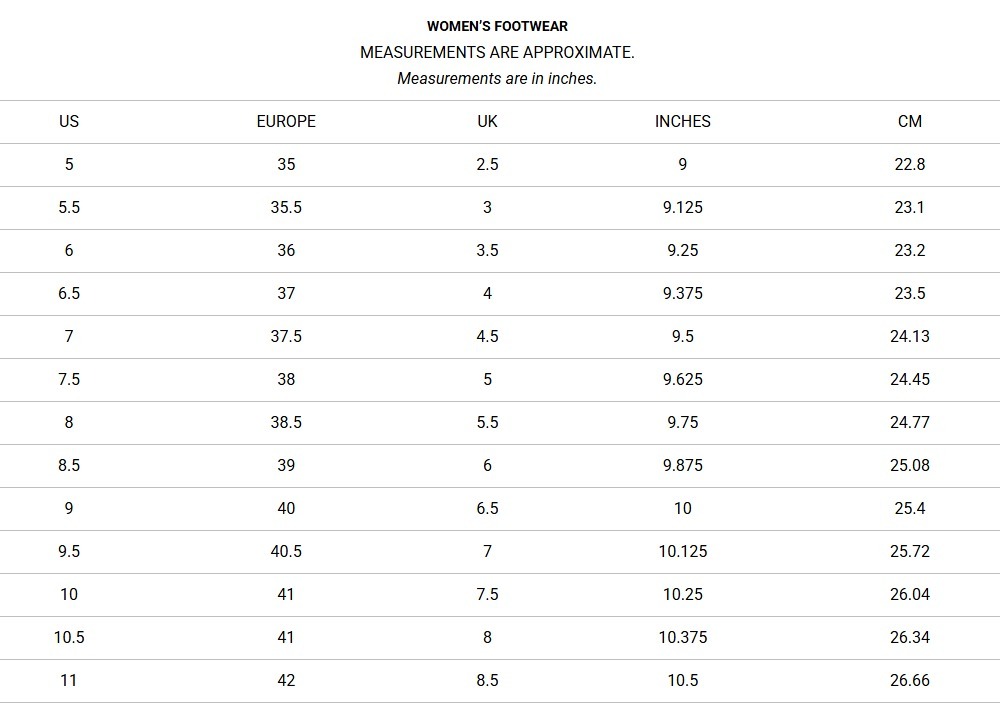
Task: Select the US column header
Action: point(69,121)
